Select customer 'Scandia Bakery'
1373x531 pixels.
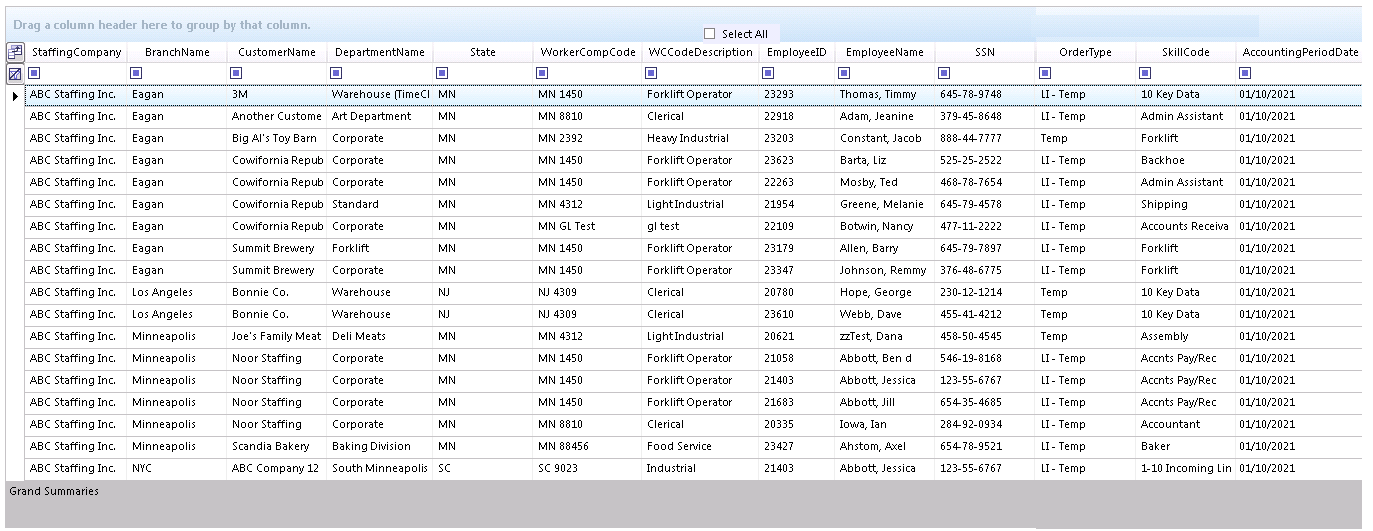[277, 447]
